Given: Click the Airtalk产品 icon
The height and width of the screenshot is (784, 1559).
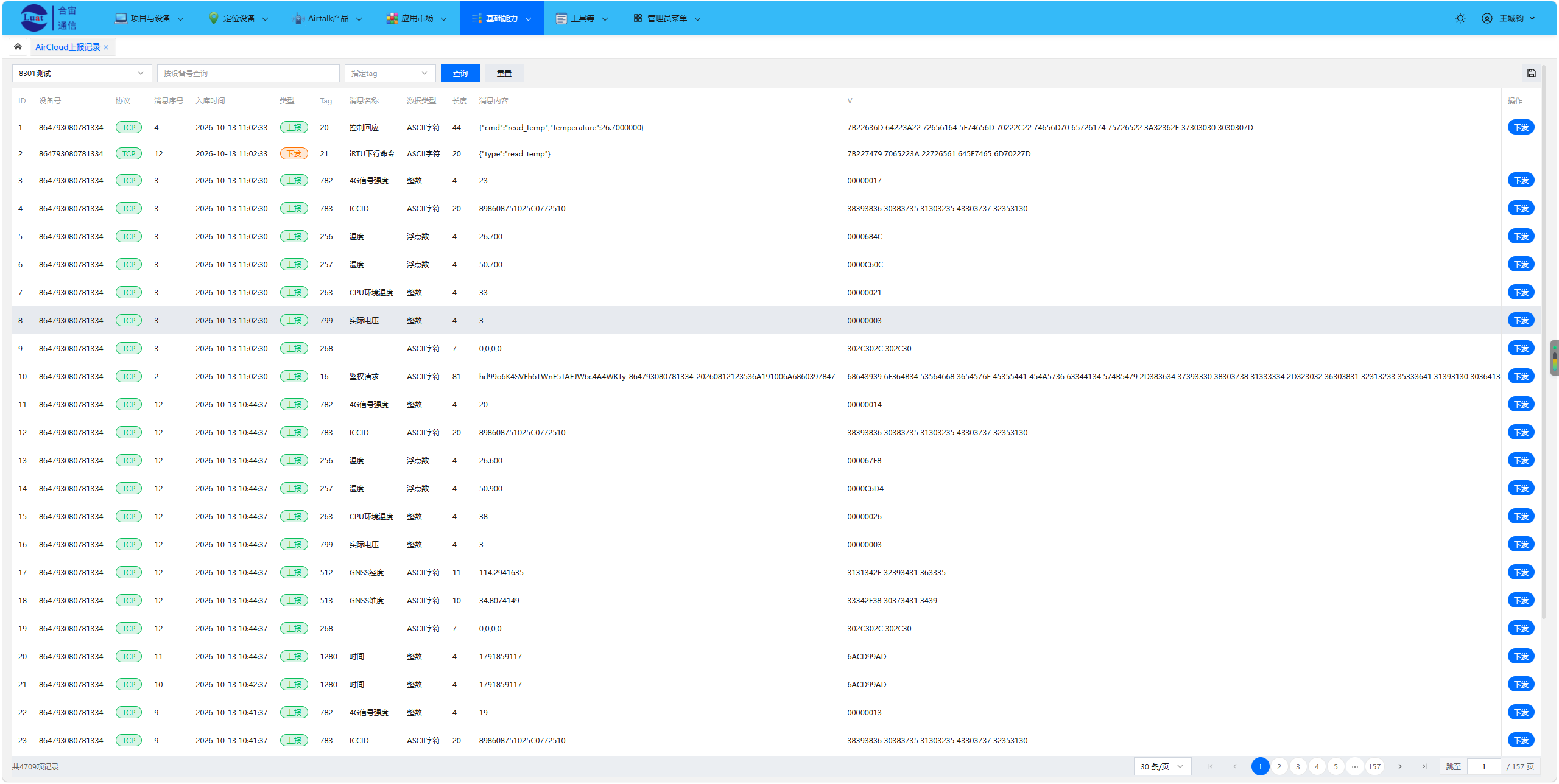Looking at the screenshot, I should [298, 18].
